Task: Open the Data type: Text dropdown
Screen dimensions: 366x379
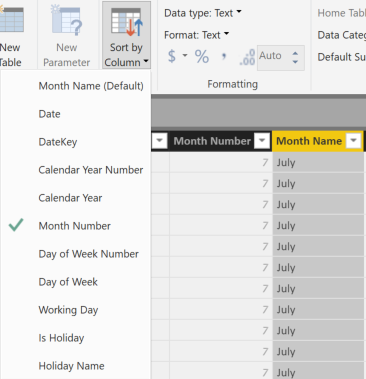Action: (x=203, y=13)
